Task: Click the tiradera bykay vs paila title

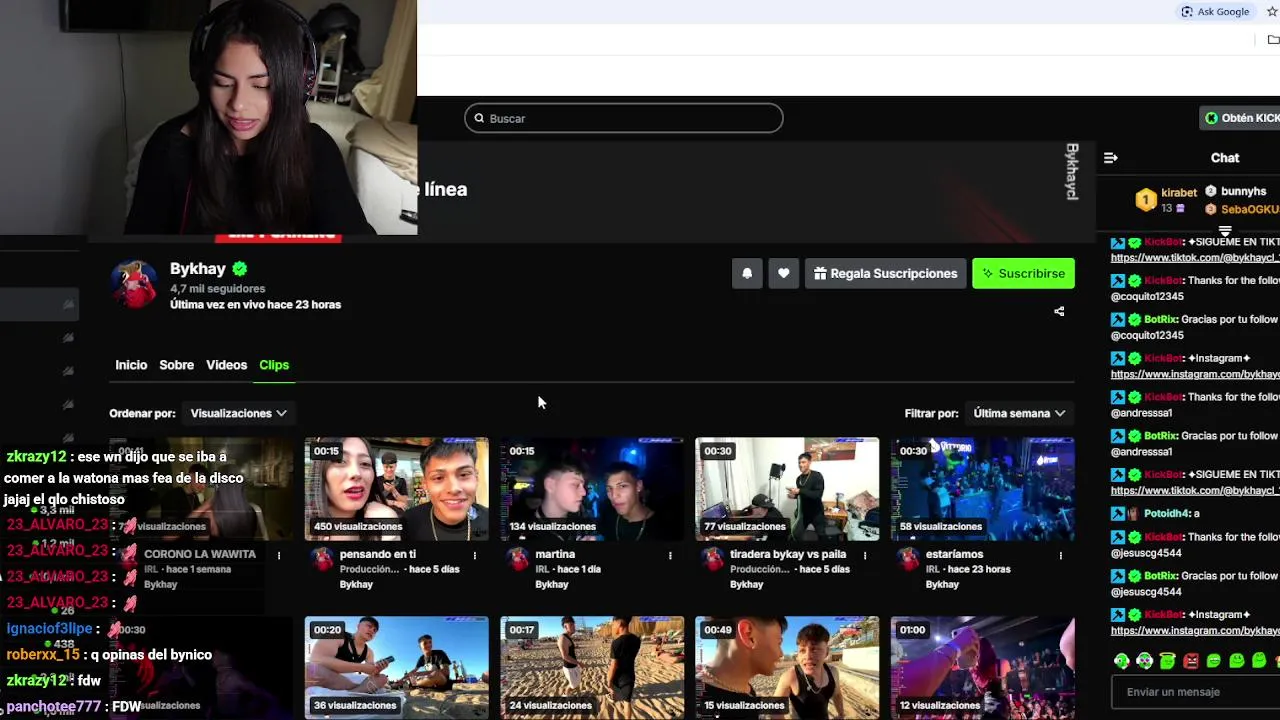Action: click(x=788, y=554)
